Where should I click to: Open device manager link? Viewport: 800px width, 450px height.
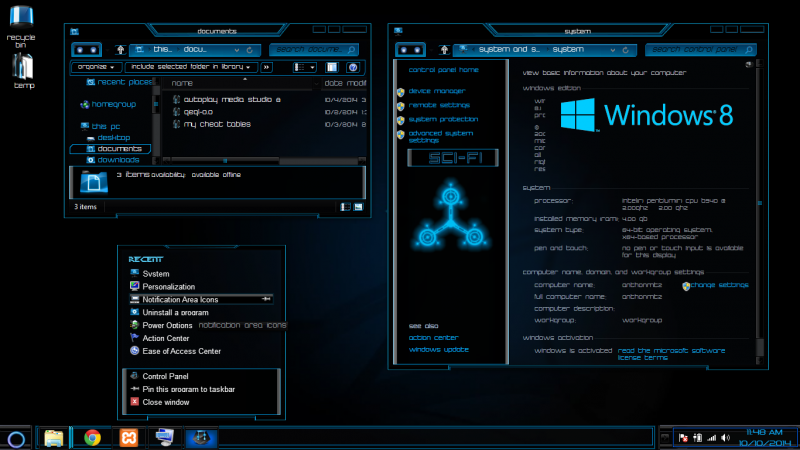[437, 91]
